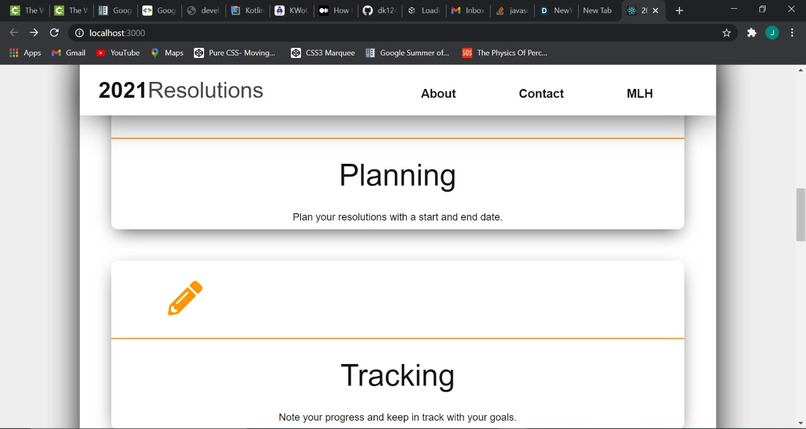Open the Pure CSS- Moving bookmark
Screen dimensions: 806x429
235,52
